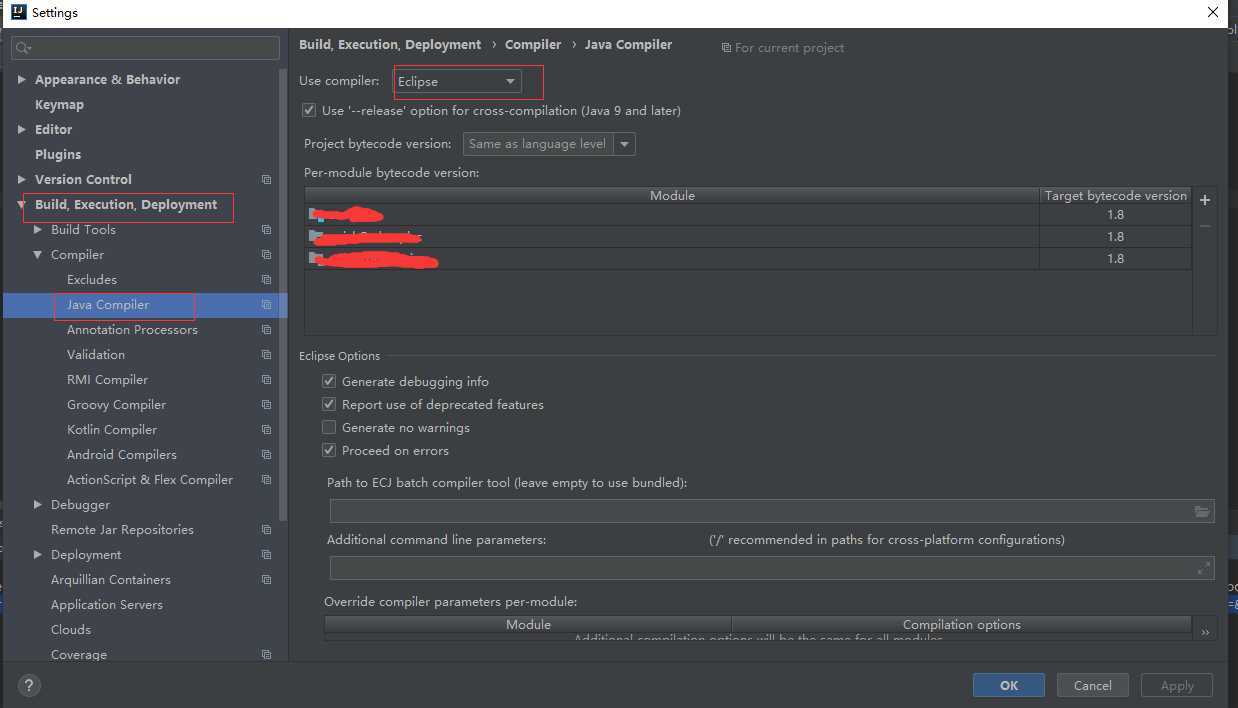1238x708 pixels.
Task: Open the help question mark button
Action: click(x=29, y=686)
